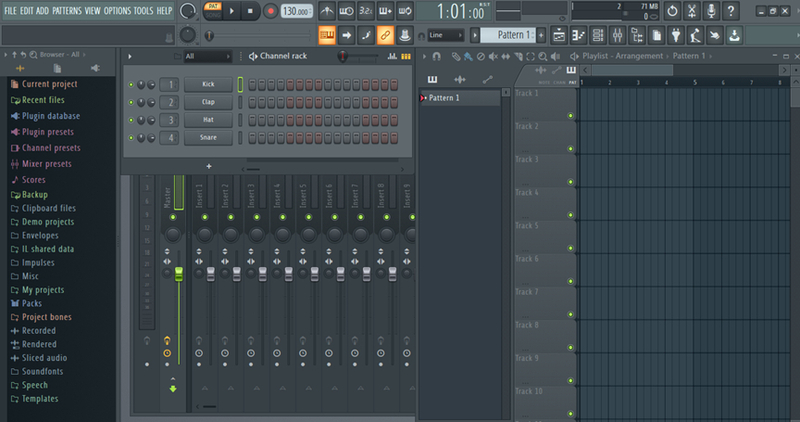Toggle the browser view icon
Viewport: 800px width, 422px height.
pos(637,35)
